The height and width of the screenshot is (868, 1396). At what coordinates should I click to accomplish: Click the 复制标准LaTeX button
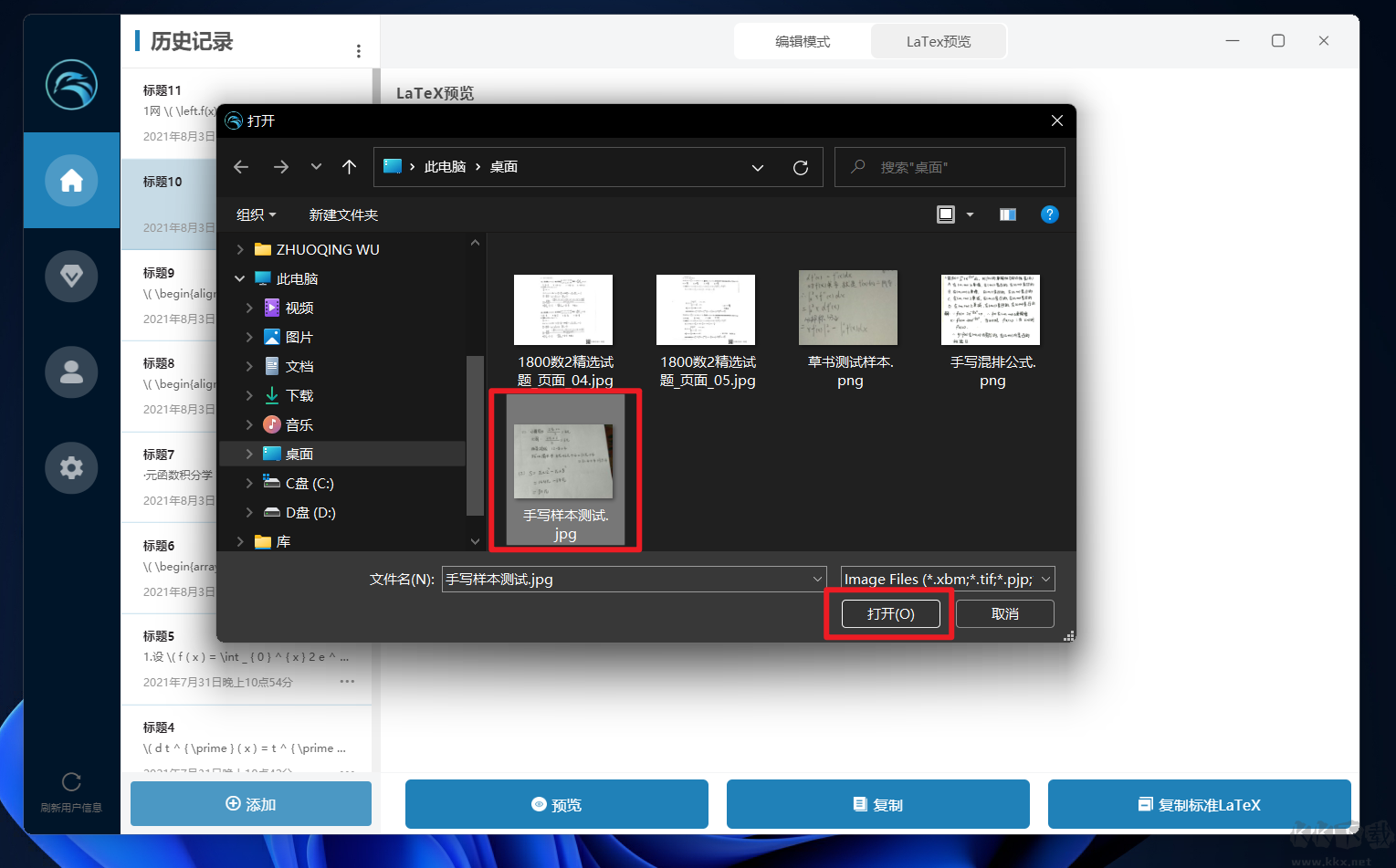pyautogui.click(x=1199, y=805)
